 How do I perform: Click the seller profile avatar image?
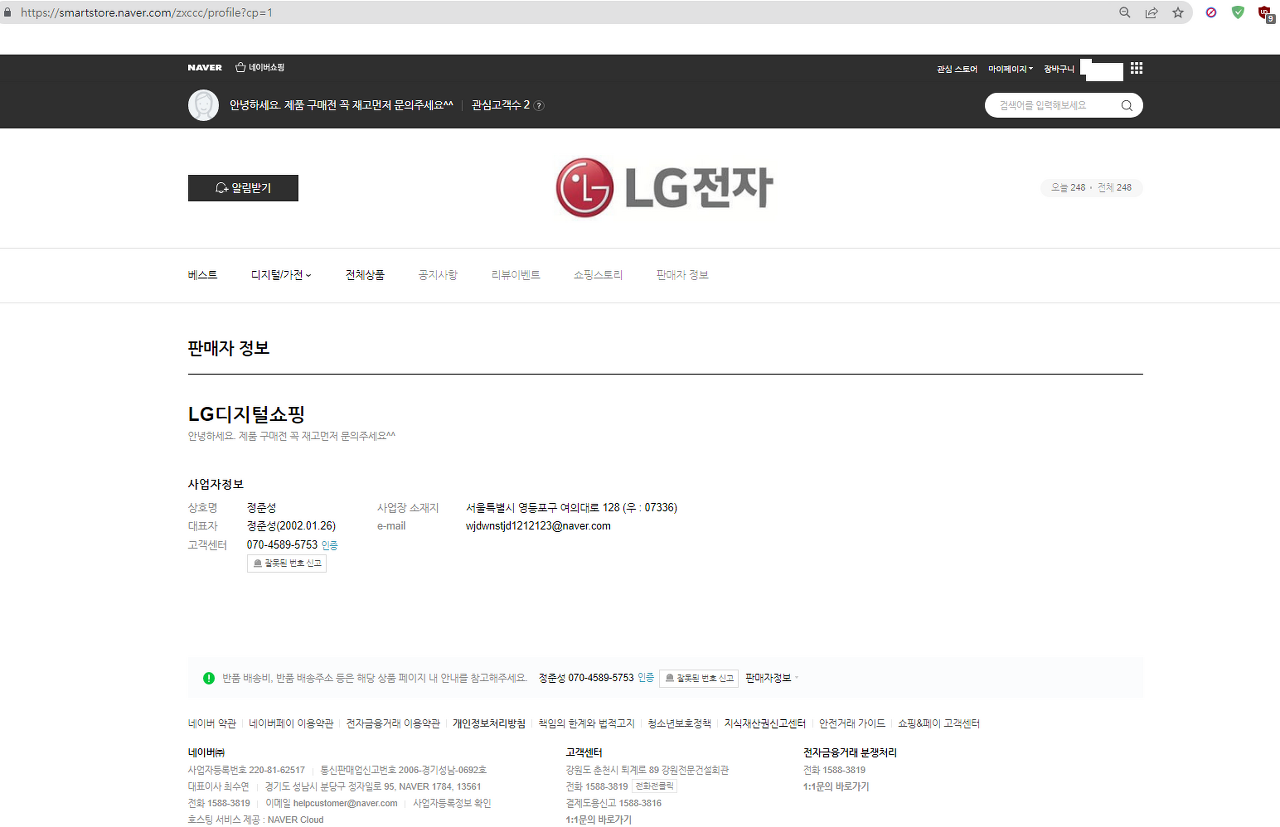(x=204, y=105)
